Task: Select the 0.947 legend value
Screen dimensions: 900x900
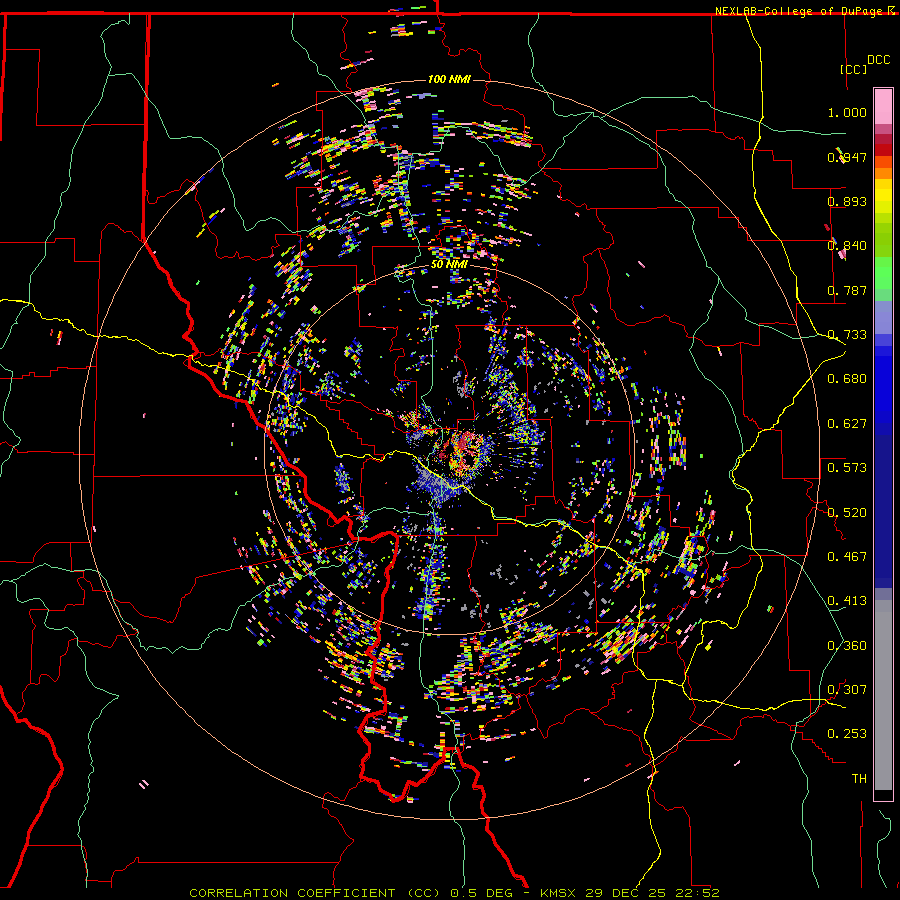Action: pyautogui.click(x=847, y=157)
